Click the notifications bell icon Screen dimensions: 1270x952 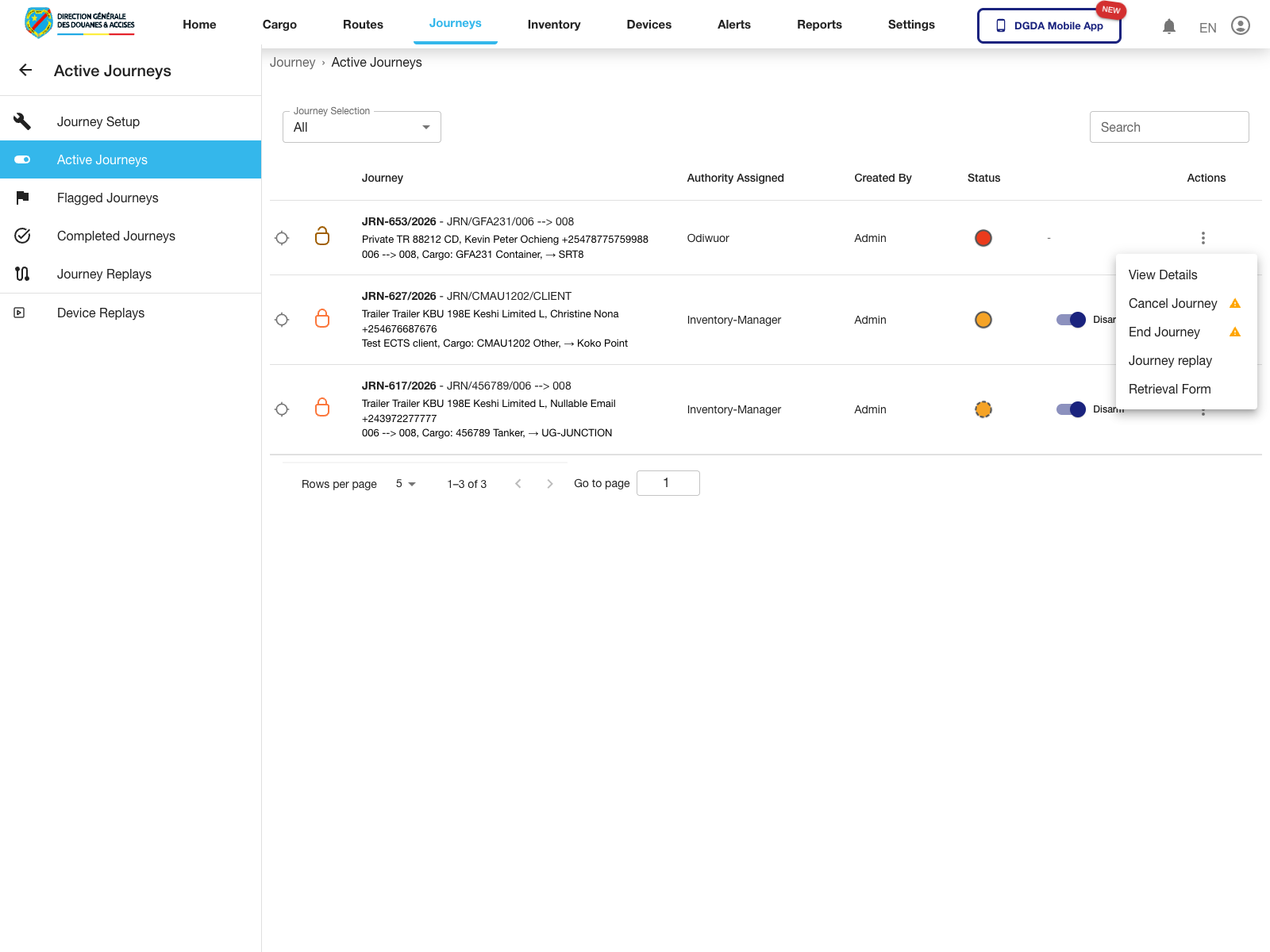[x=1168, y=26]
